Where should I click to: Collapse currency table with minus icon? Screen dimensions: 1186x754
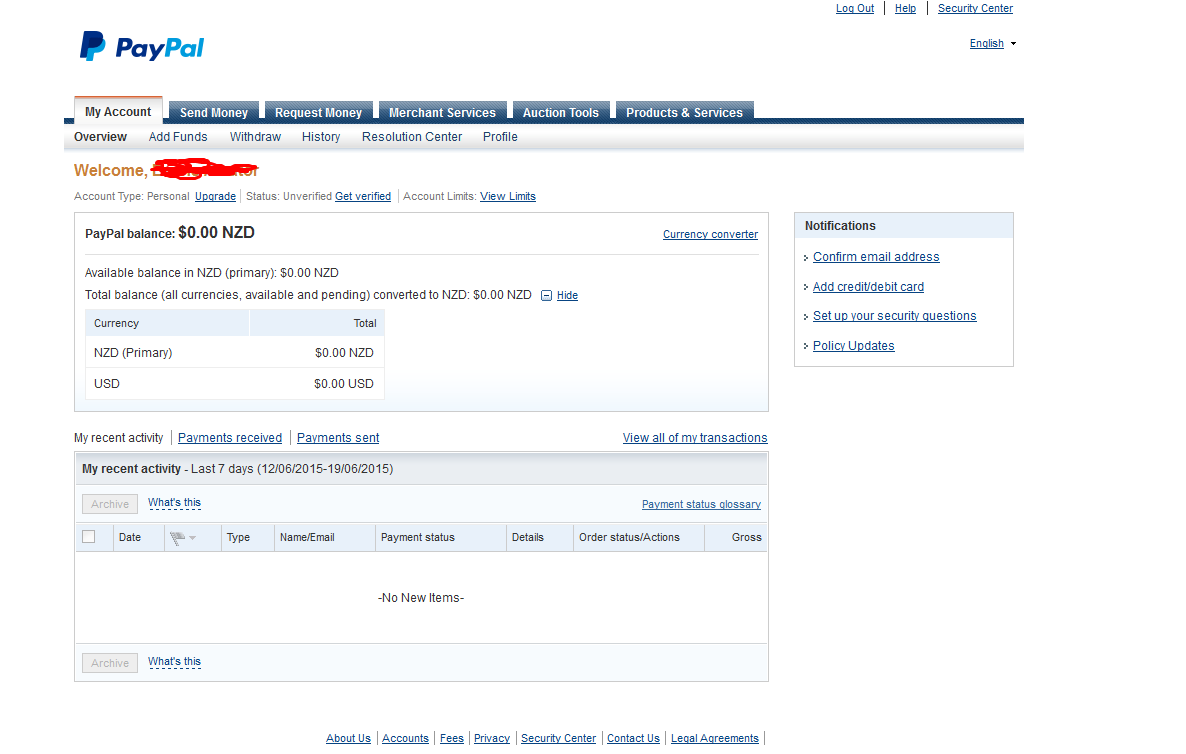pos(546,296)
